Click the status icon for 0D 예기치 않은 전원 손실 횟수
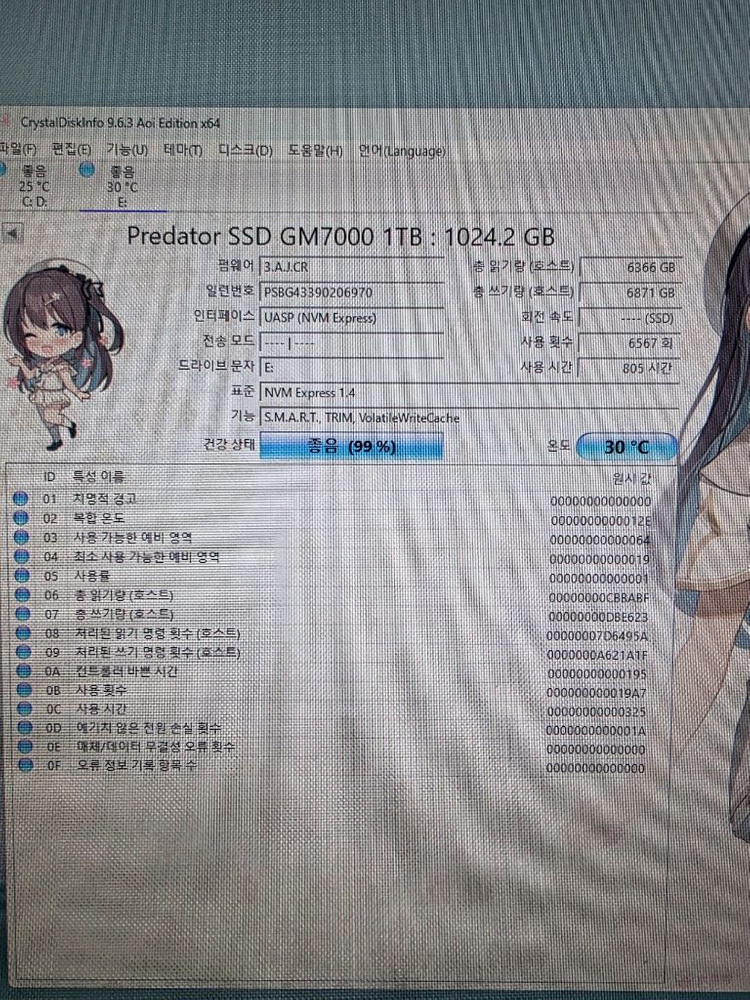This screenshot has height=1000, width=750. pyautogui.click(x=25, y=728)
